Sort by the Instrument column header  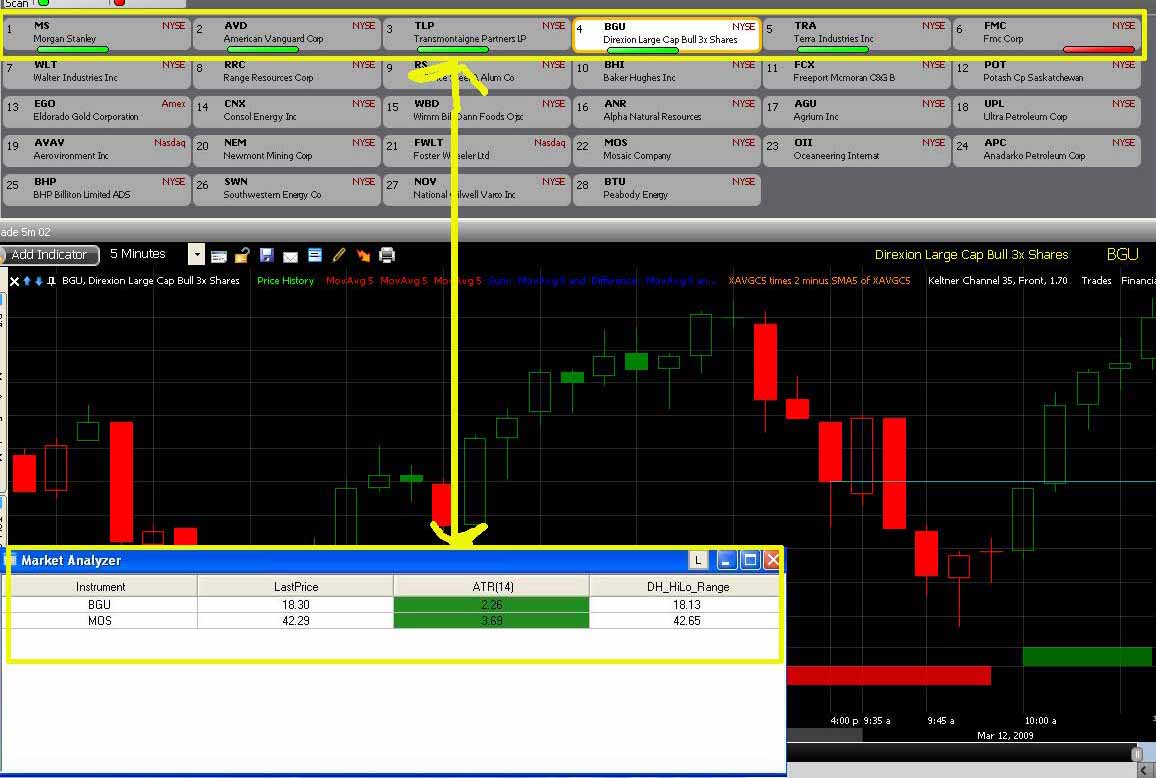click(x=101, y=586)
